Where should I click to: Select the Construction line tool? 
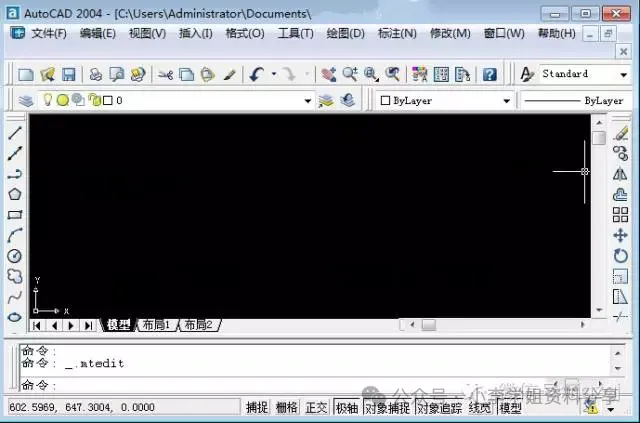tap(15, 153)
